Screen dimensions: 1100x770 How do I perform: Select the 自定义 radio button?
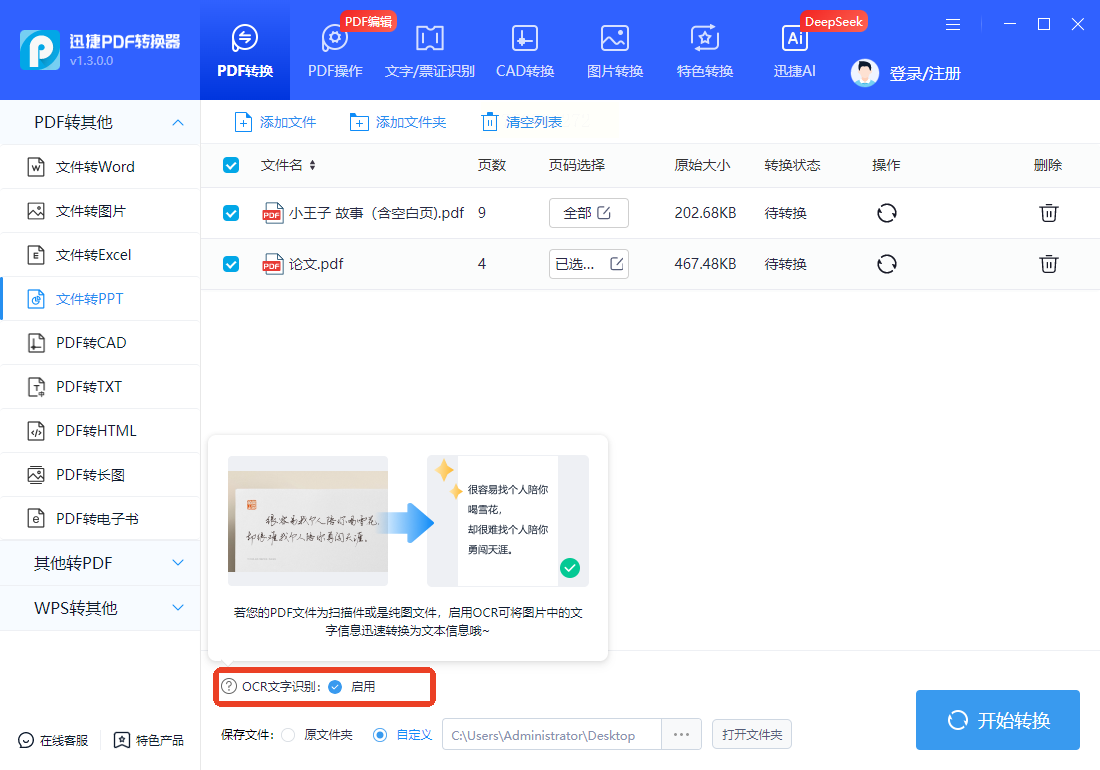pyautogui.click(x=380, y=735)
